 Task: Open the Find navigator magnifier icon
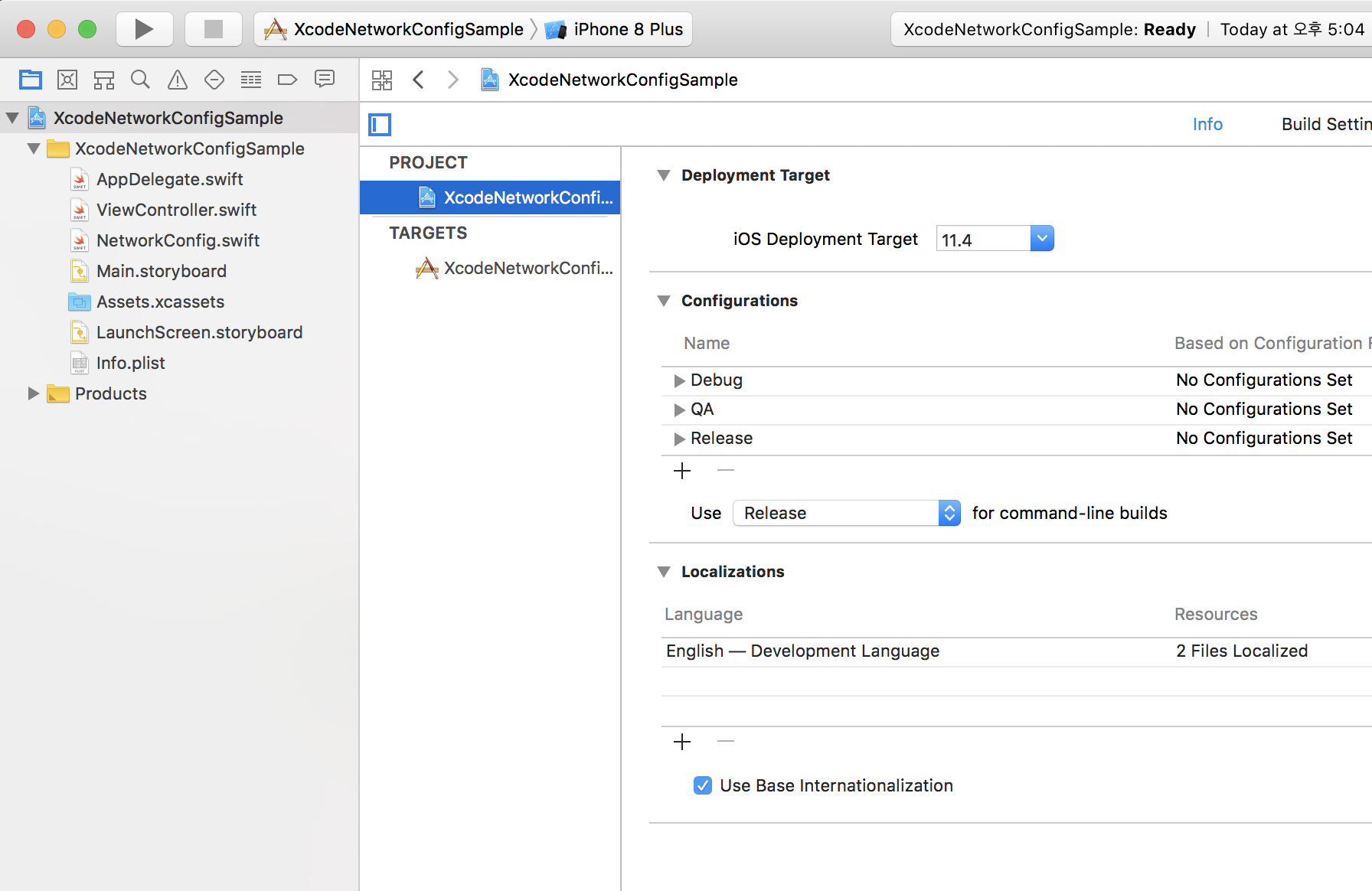(140, 80)
